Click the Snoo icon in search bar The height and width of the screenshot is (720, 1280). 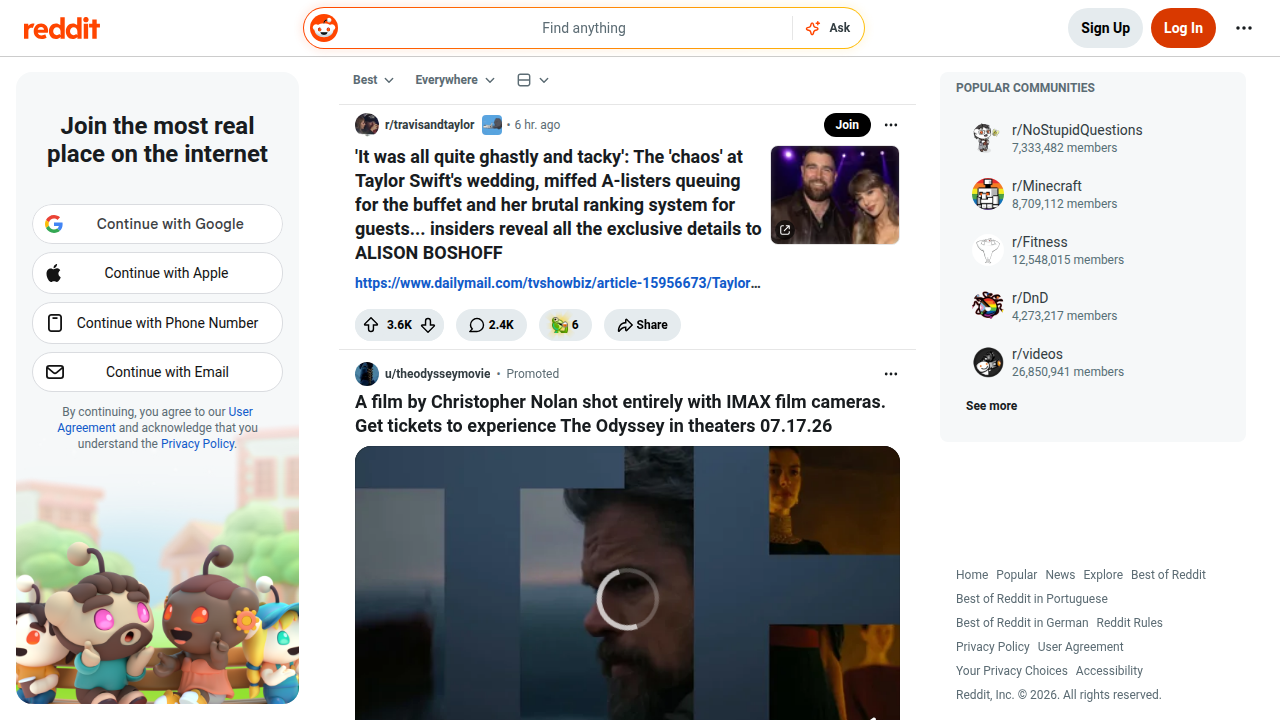point(324,28)
